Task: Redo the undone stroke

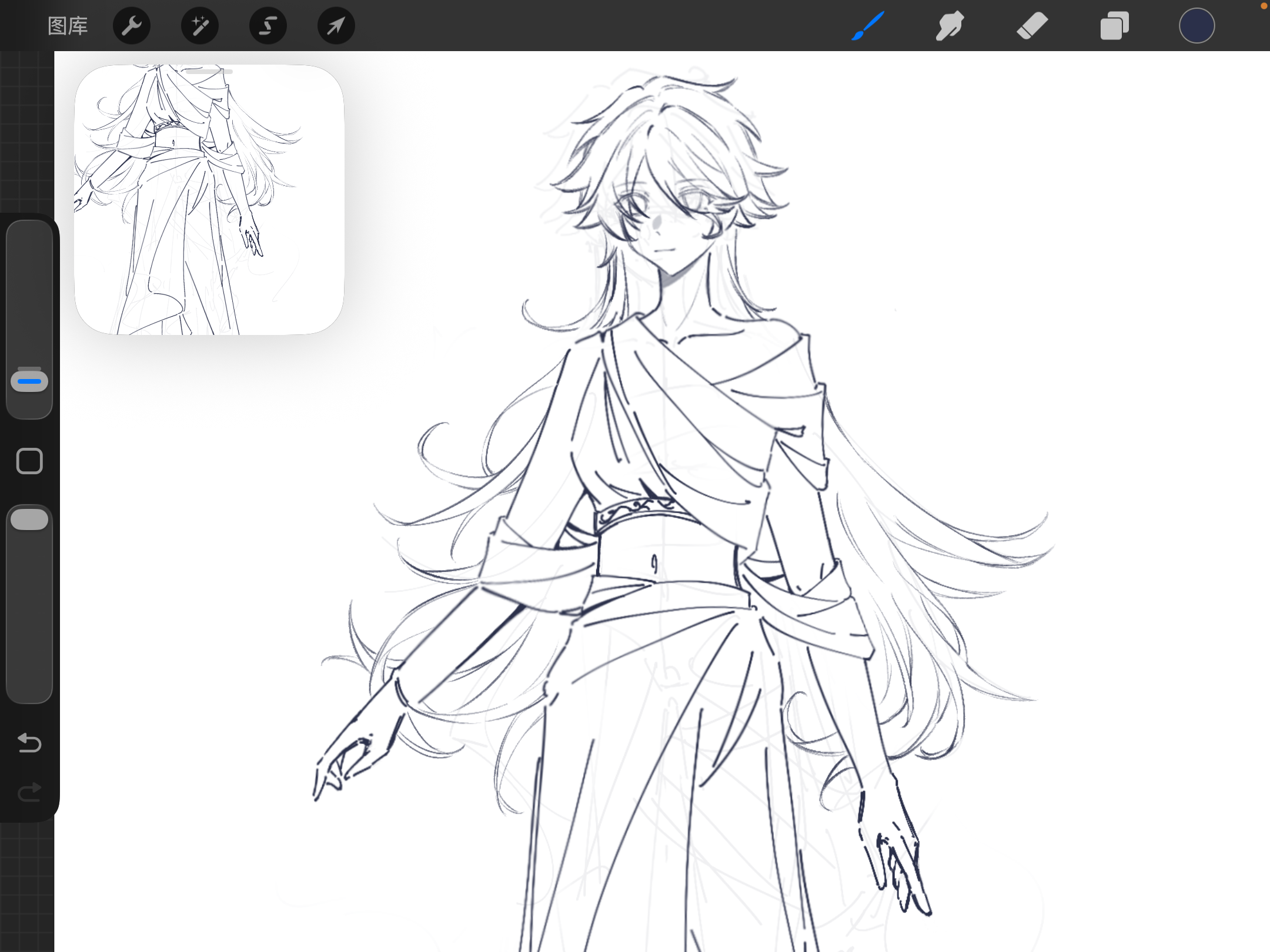Action: [29, 793]
